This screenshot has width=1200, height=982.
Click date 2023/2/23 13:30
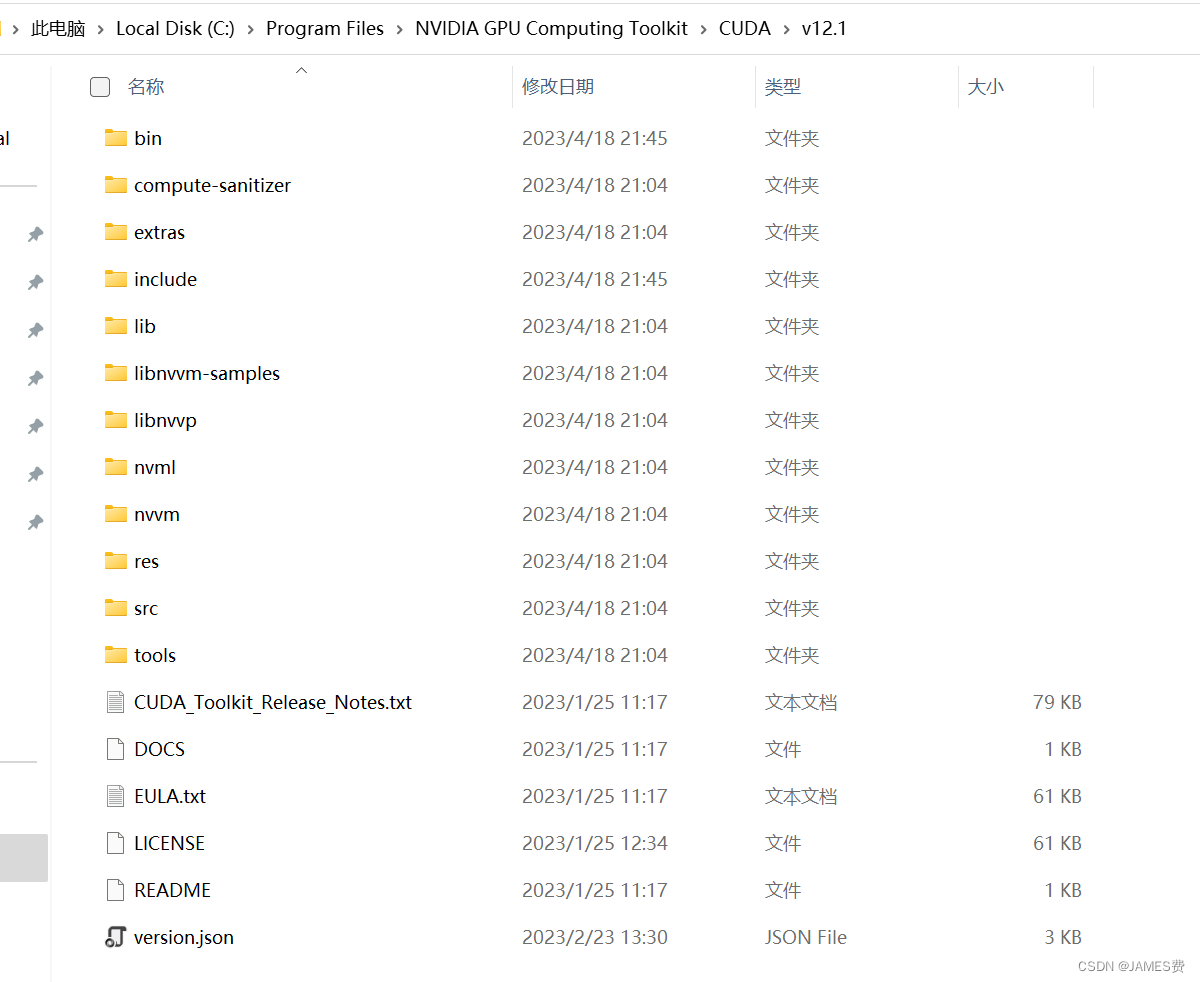click(595, 937)
